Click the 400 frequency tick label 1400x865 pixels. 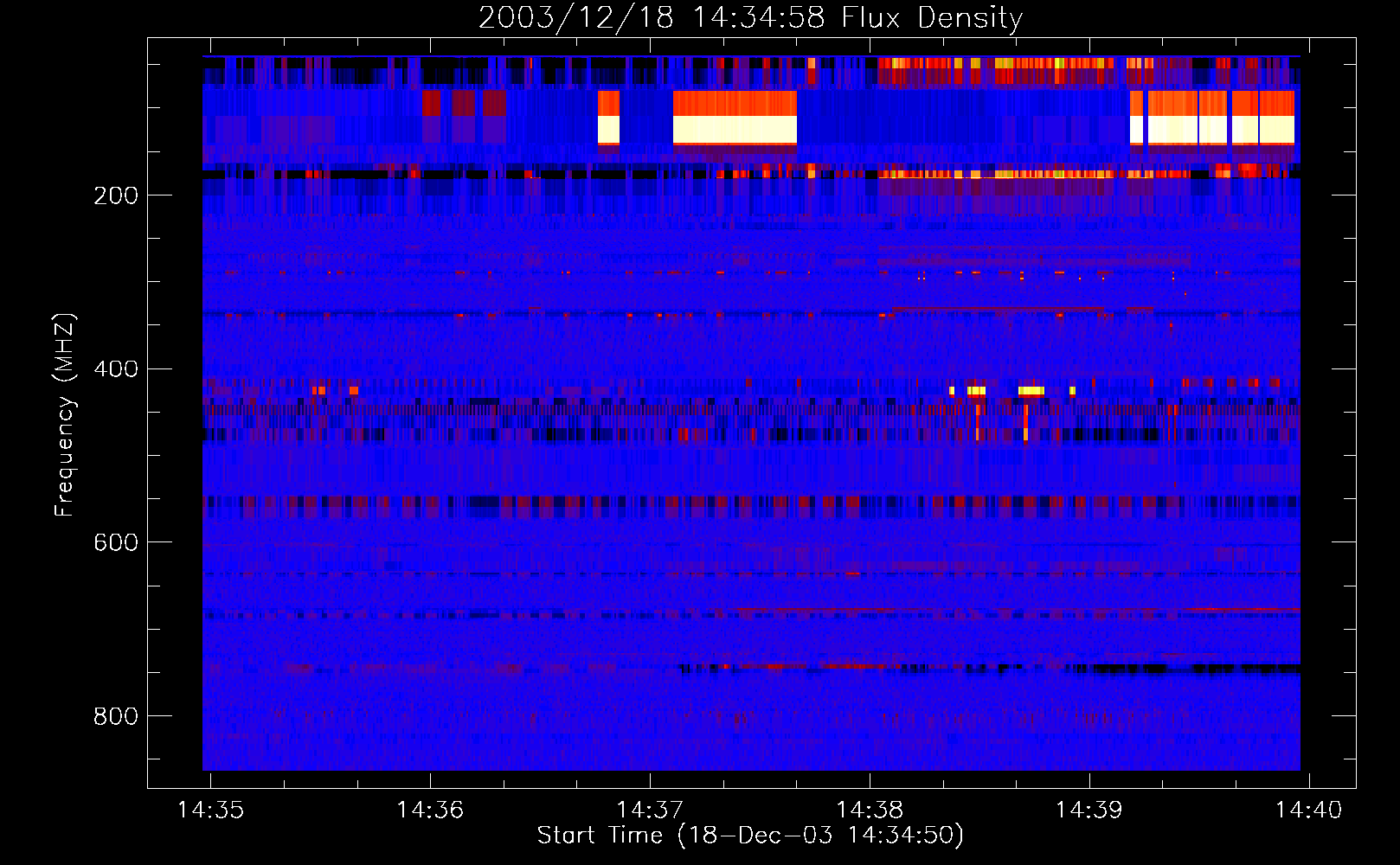click(x=116, y=369)
